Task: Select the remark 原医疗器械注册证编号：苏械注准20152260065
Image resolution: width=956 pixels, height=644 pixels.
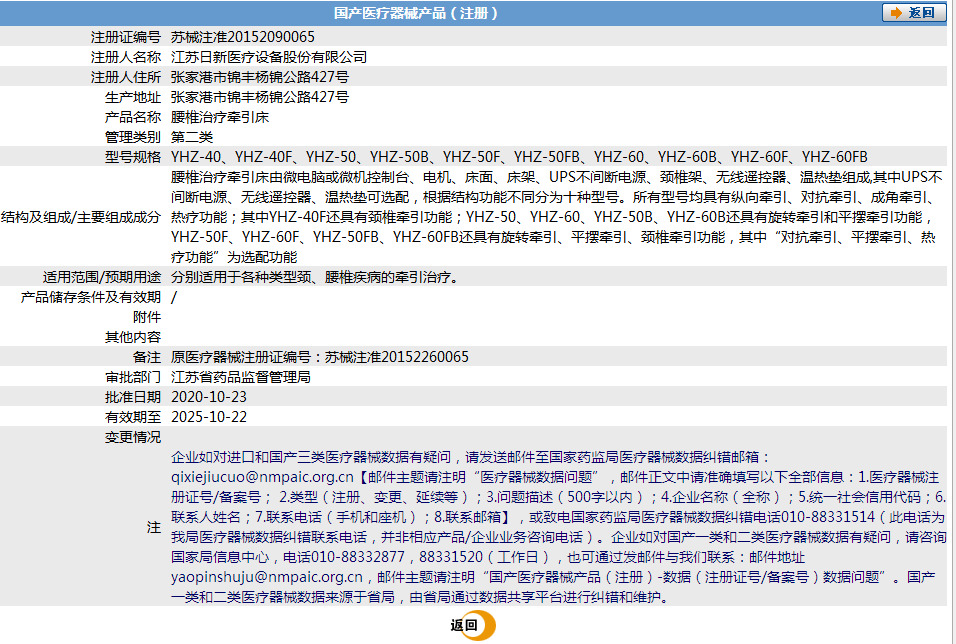Action: pos(319,357)
